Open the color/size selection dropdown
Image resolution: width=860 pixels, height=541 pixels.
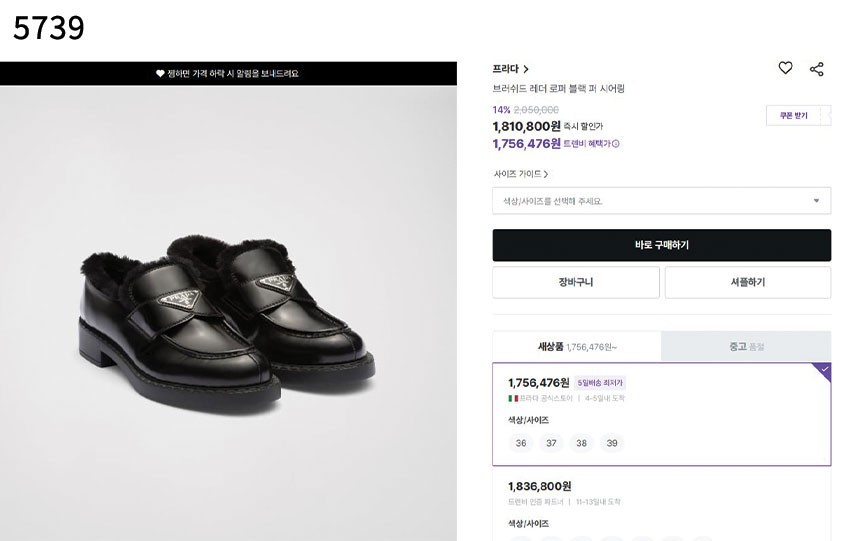pos(661,201)
